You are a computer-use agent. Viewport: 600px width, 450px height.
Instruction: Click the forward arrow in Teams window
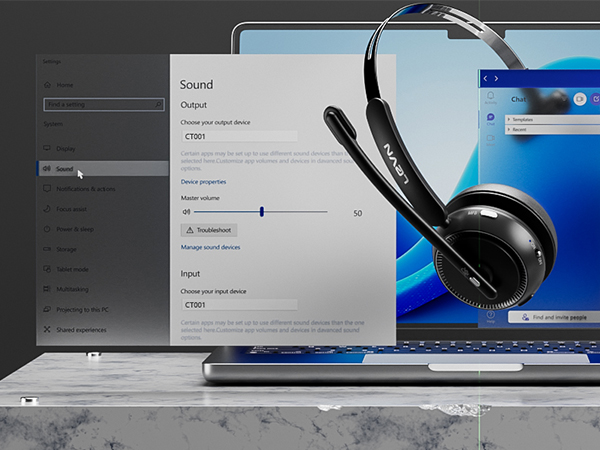(x=497, y=78)
